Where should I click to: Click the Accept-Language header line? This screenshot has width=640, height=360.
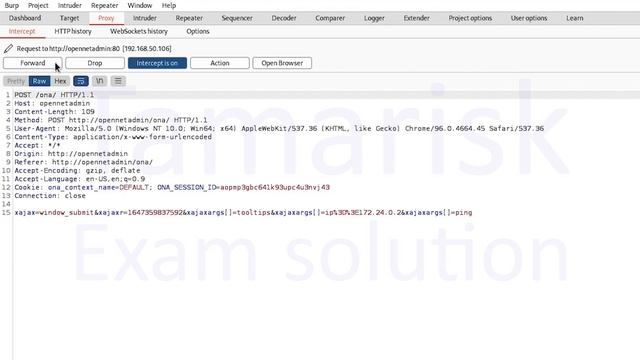point(80,179)
